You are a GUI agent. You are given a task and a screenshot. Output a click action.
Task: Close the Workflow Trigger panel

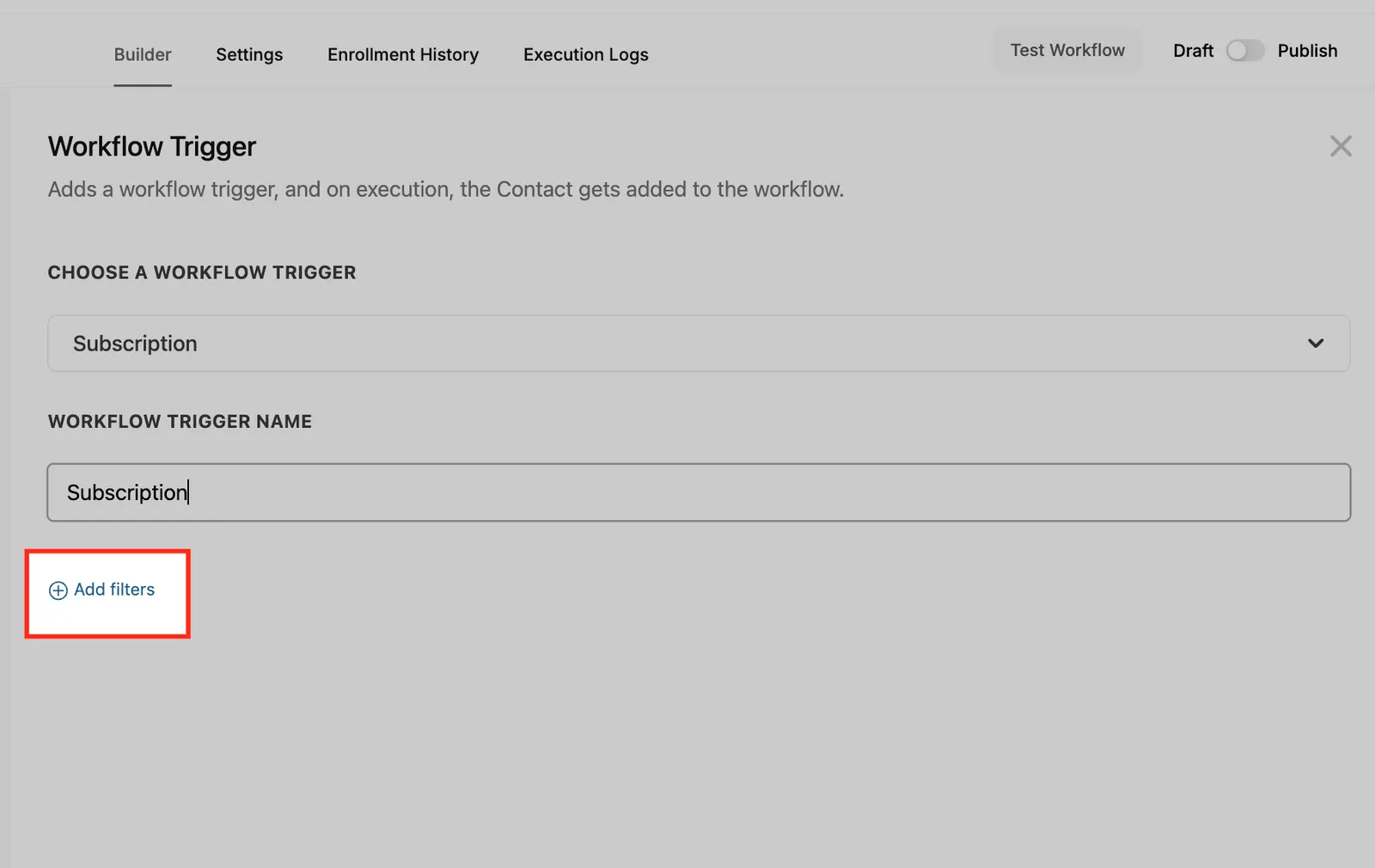1341,146
